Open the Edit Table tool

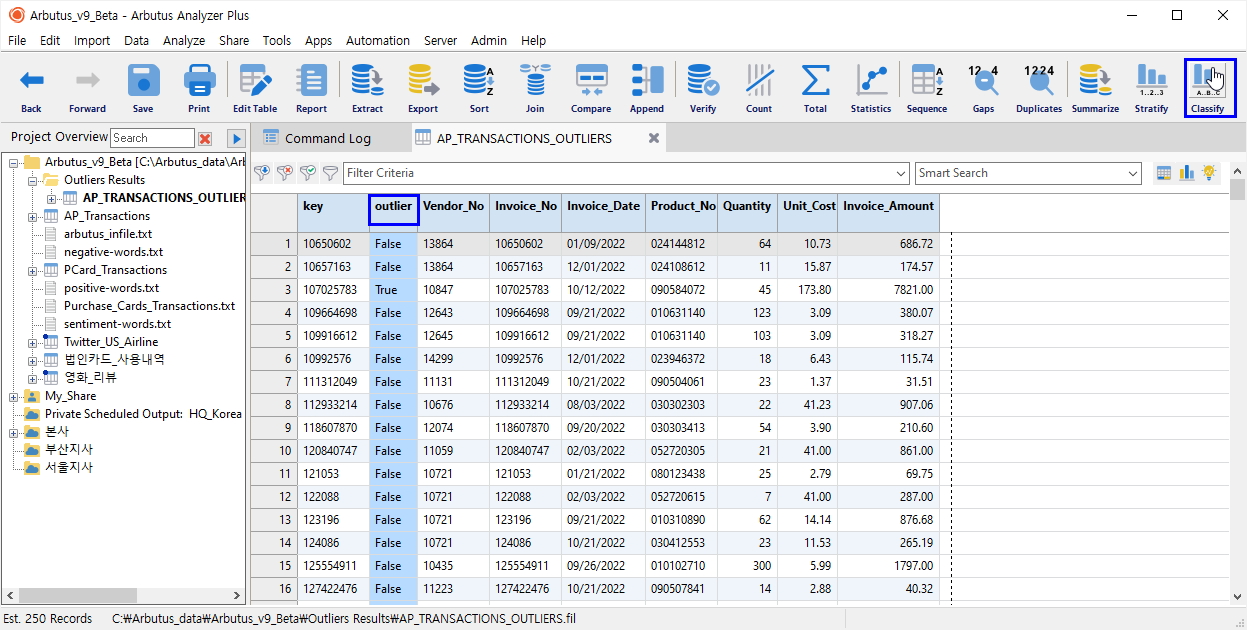click(x=255, y=88)
